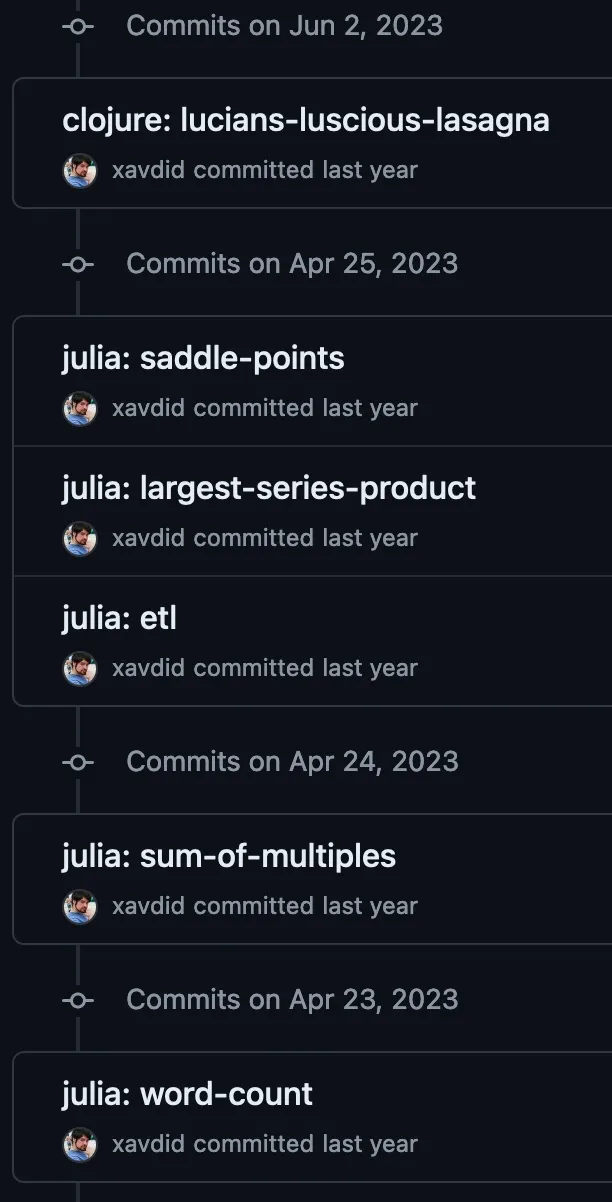The image size is (612, 1202).
Task: Click commit marker icon for Apr 23, 2023
Action: (x=78, y=1000)
